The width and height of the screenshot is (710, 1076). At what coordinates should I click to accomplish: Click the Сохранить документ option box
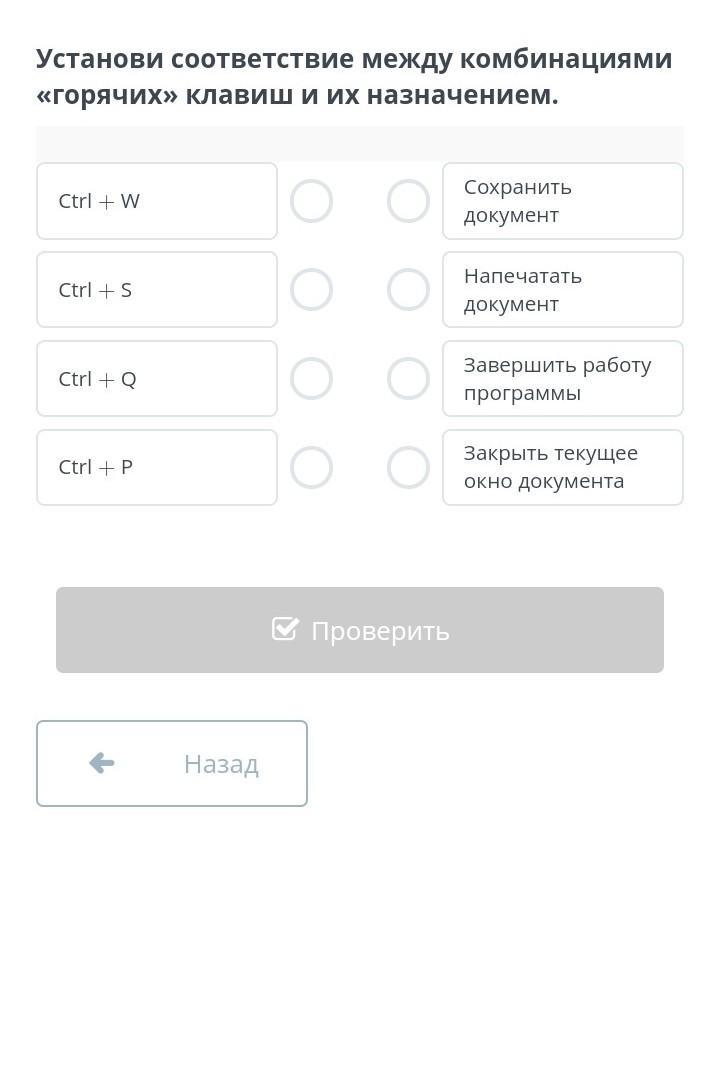pyautogui.click(x=563, y=201)
